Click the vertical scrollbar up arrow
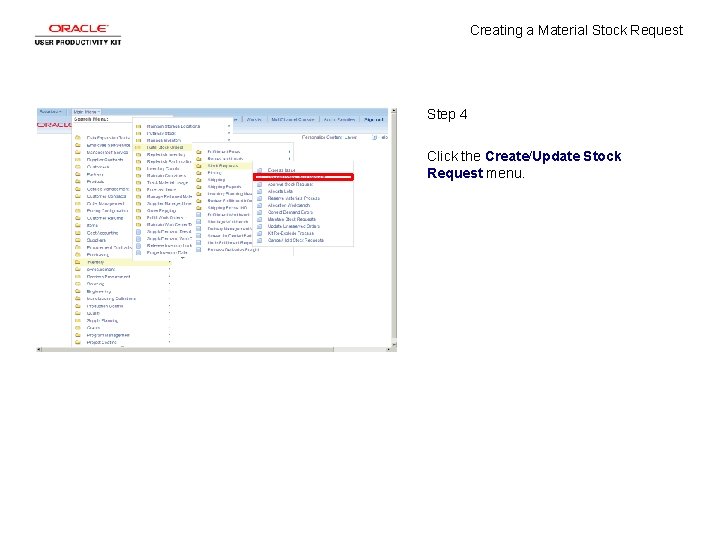This screenshot has height=540, width=720. (x=394, y=111)
